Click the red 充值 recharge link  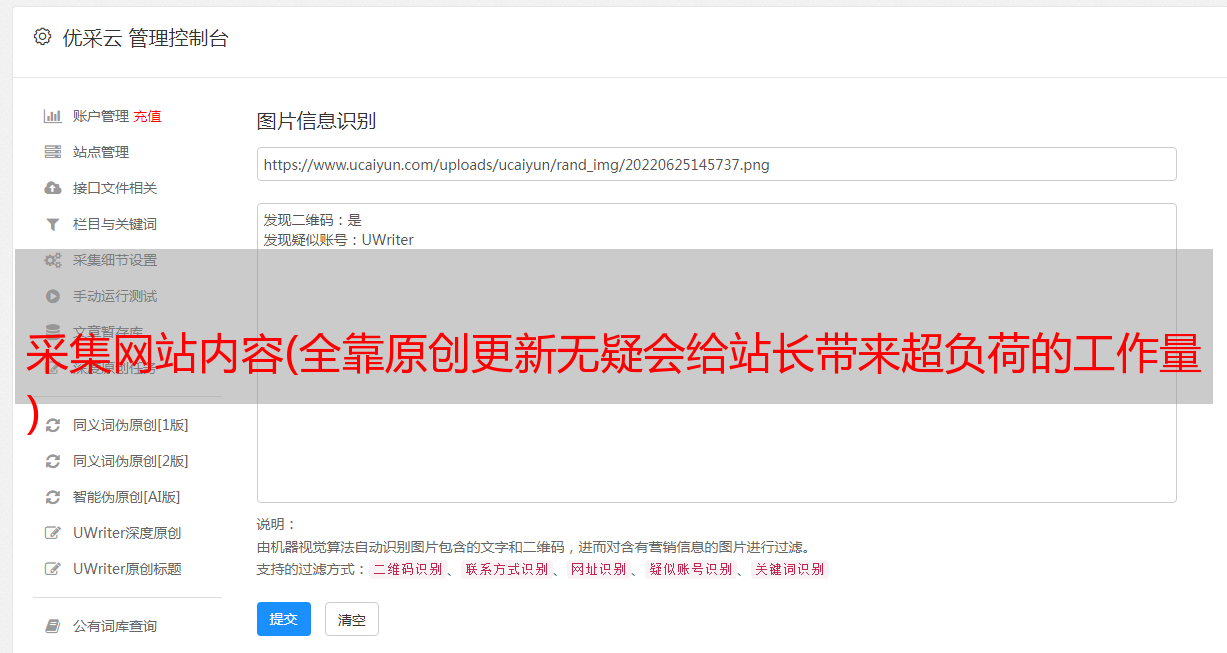[147, 116]
